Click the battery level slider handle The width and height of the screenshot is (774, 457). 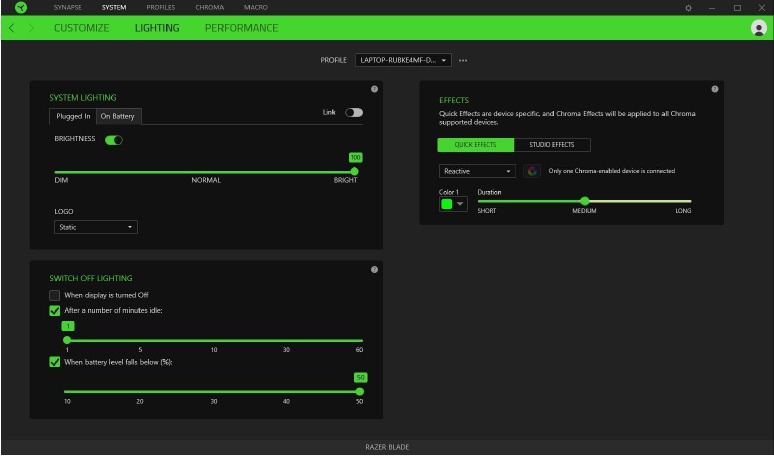[360, 392]
